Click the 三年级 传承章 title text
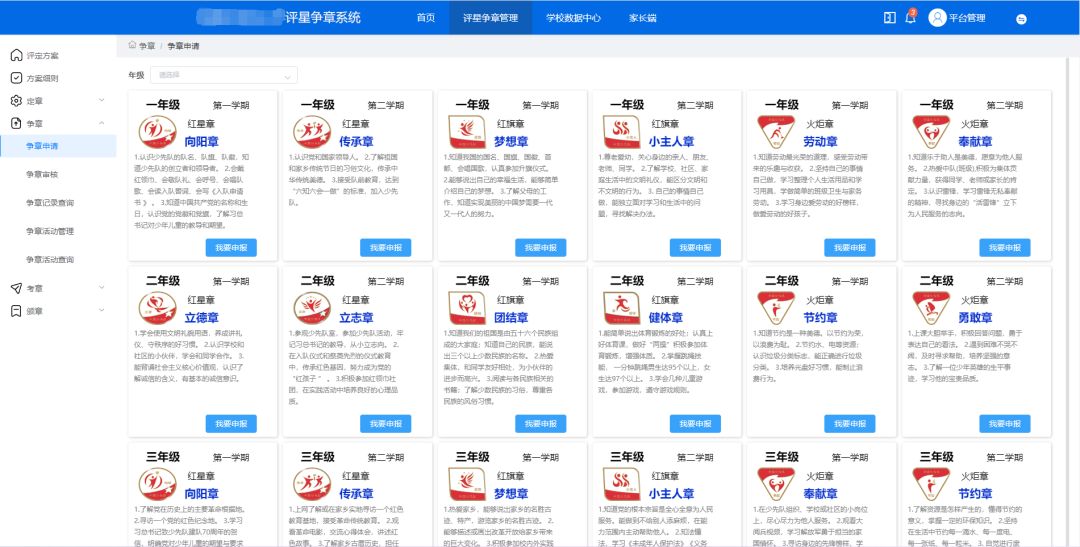1080x547 pixels. [x=357, y=494]
